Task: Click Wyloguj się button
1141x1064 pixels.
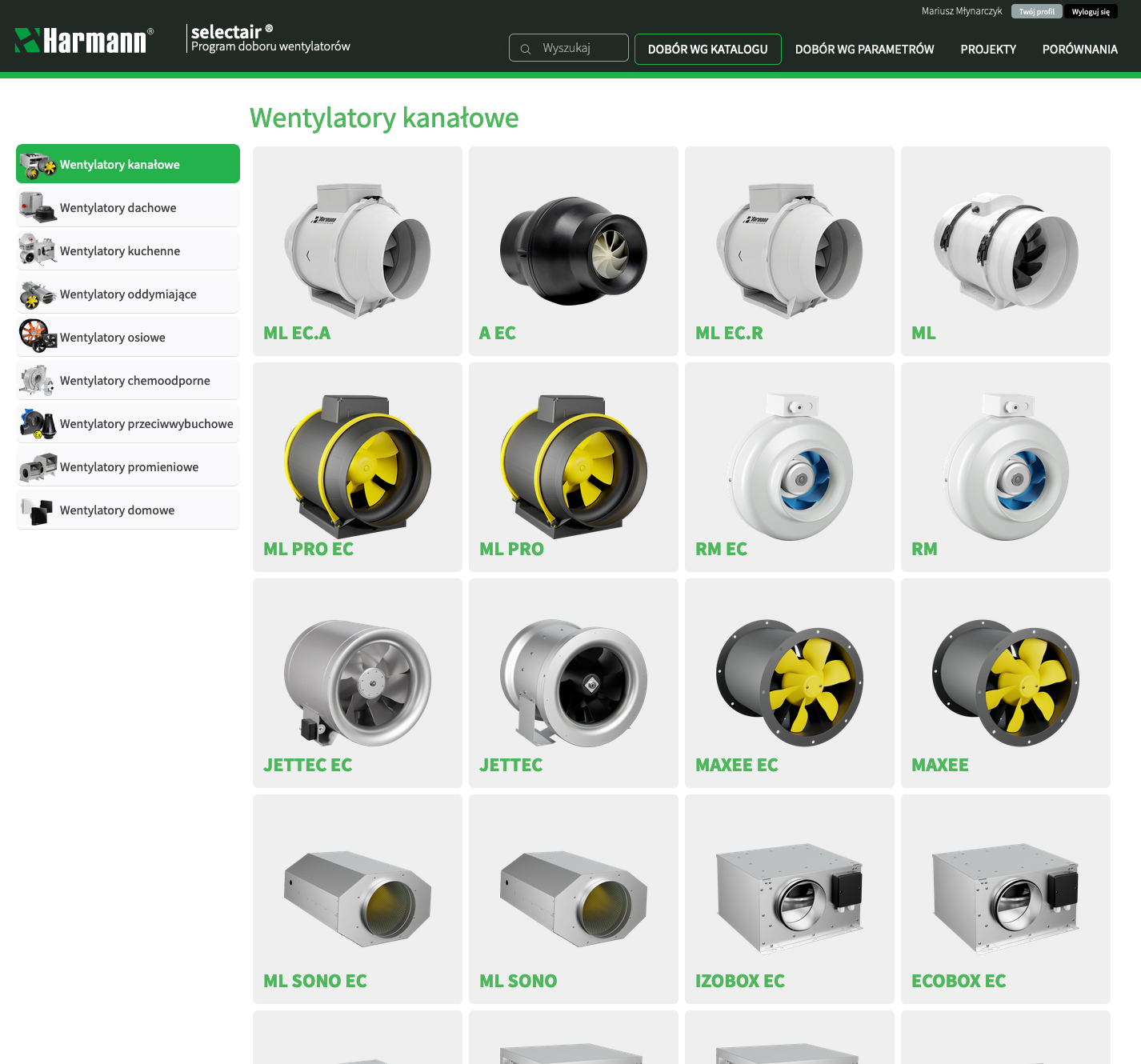Action: click(x=1091, y=11)
